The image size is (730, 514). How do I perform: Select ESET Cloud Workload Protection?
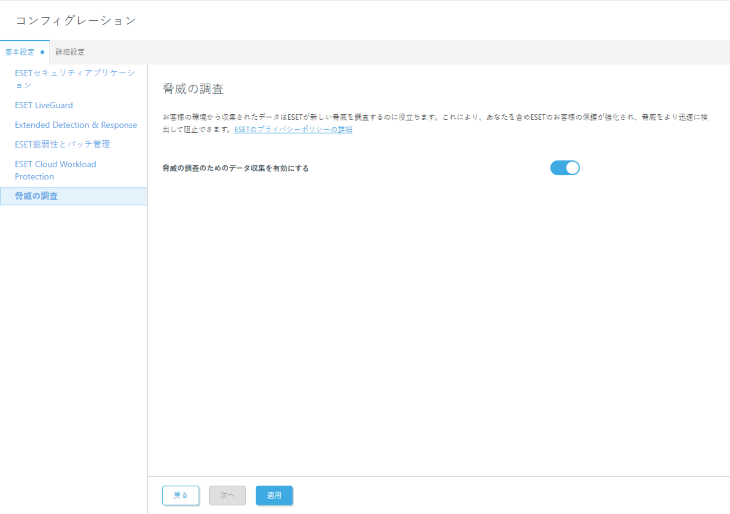coord(55,170)
